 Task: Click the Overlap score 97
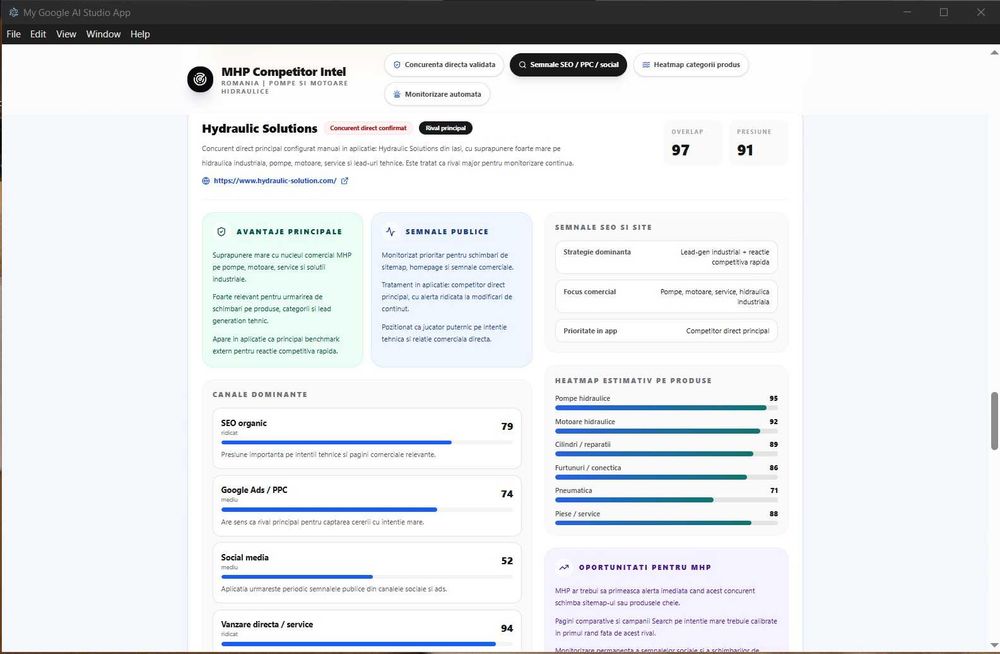click(x=680, y=150)
